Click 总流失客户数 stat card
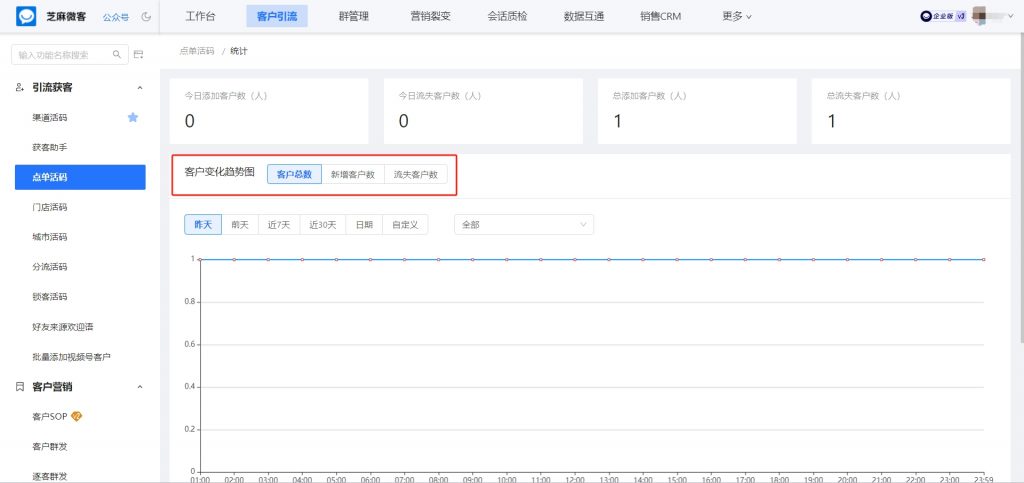1024x483 pixels. pos(911,111)
